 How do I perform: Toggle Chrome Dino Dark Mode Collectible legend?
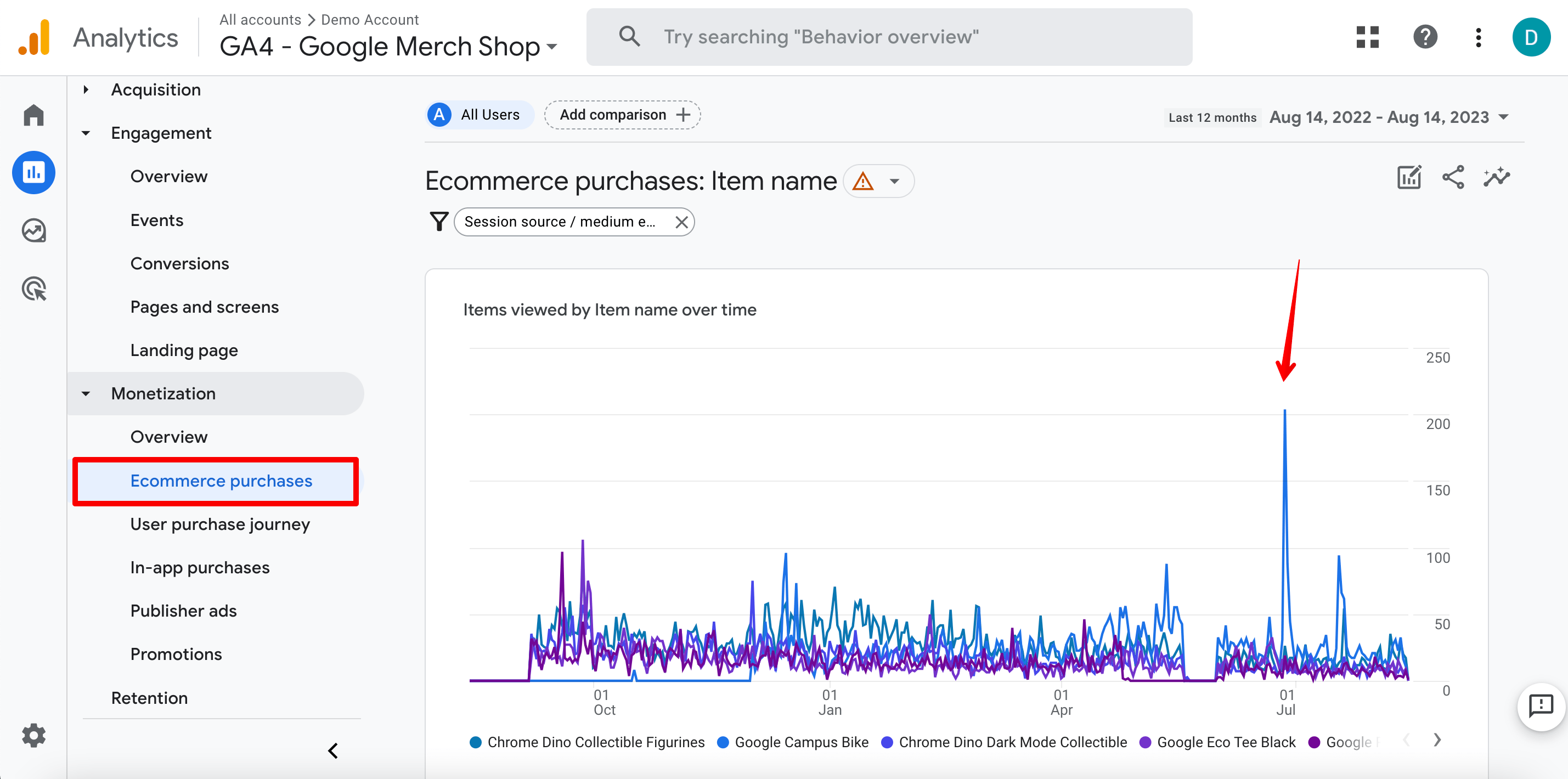(x=1005, y=742)
